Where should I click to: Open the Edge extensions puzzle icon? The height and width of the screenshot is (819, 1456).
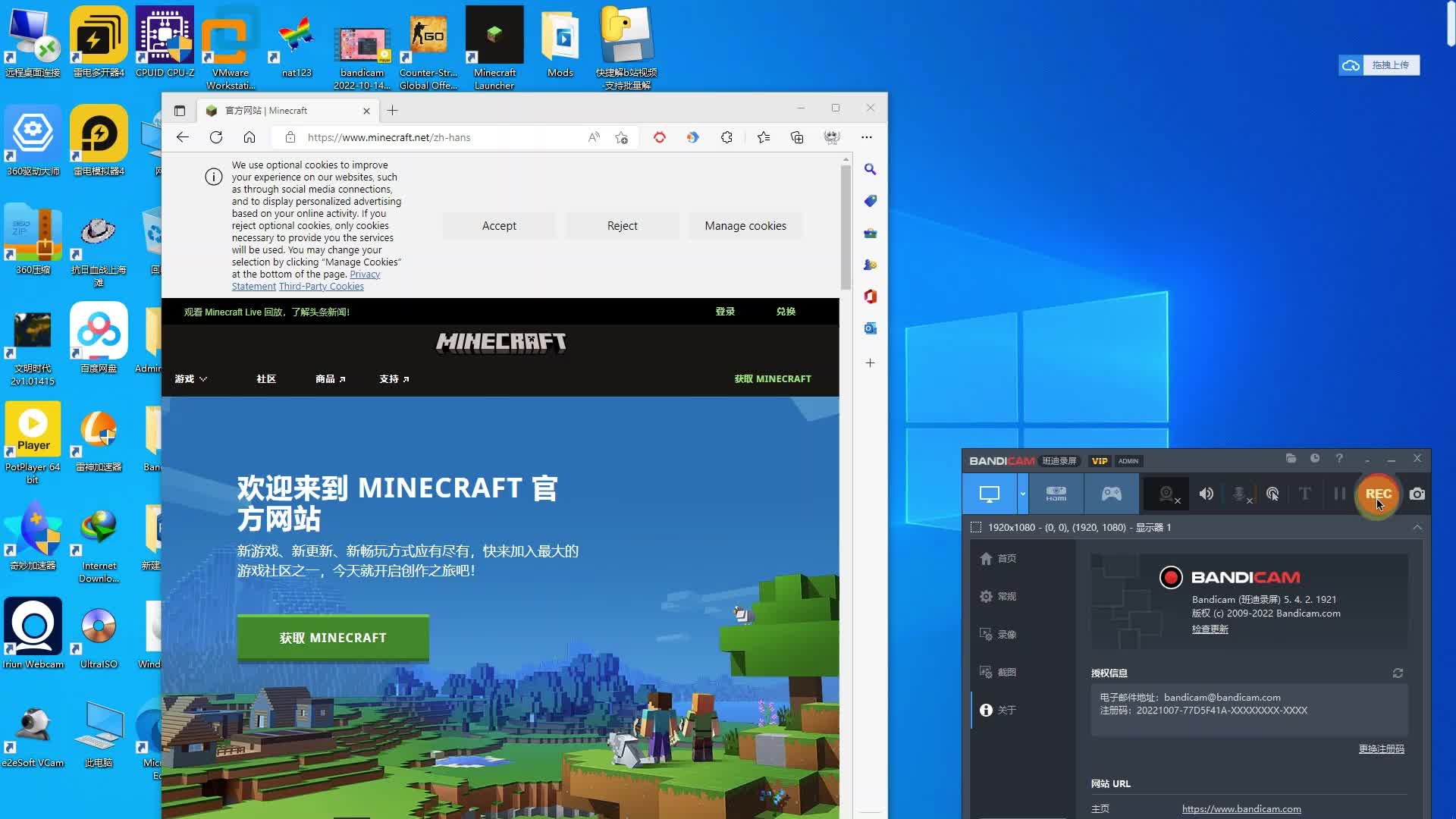pos(726,137)
